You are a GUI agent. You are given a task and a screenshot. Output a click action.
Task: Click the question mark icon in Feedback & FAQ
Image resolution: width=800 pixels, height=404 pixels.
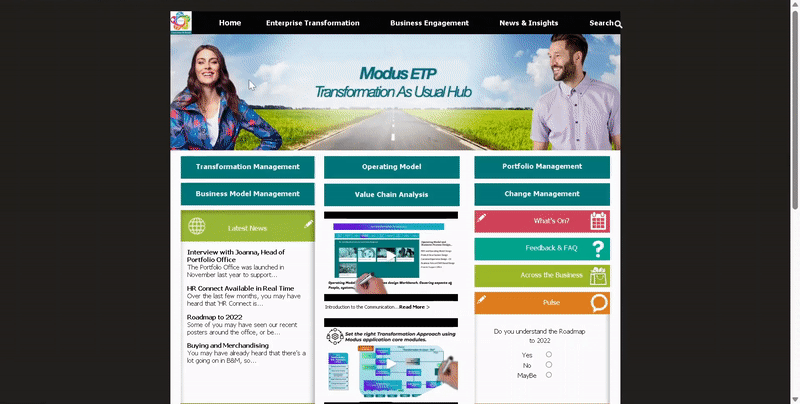click(598, 248)
